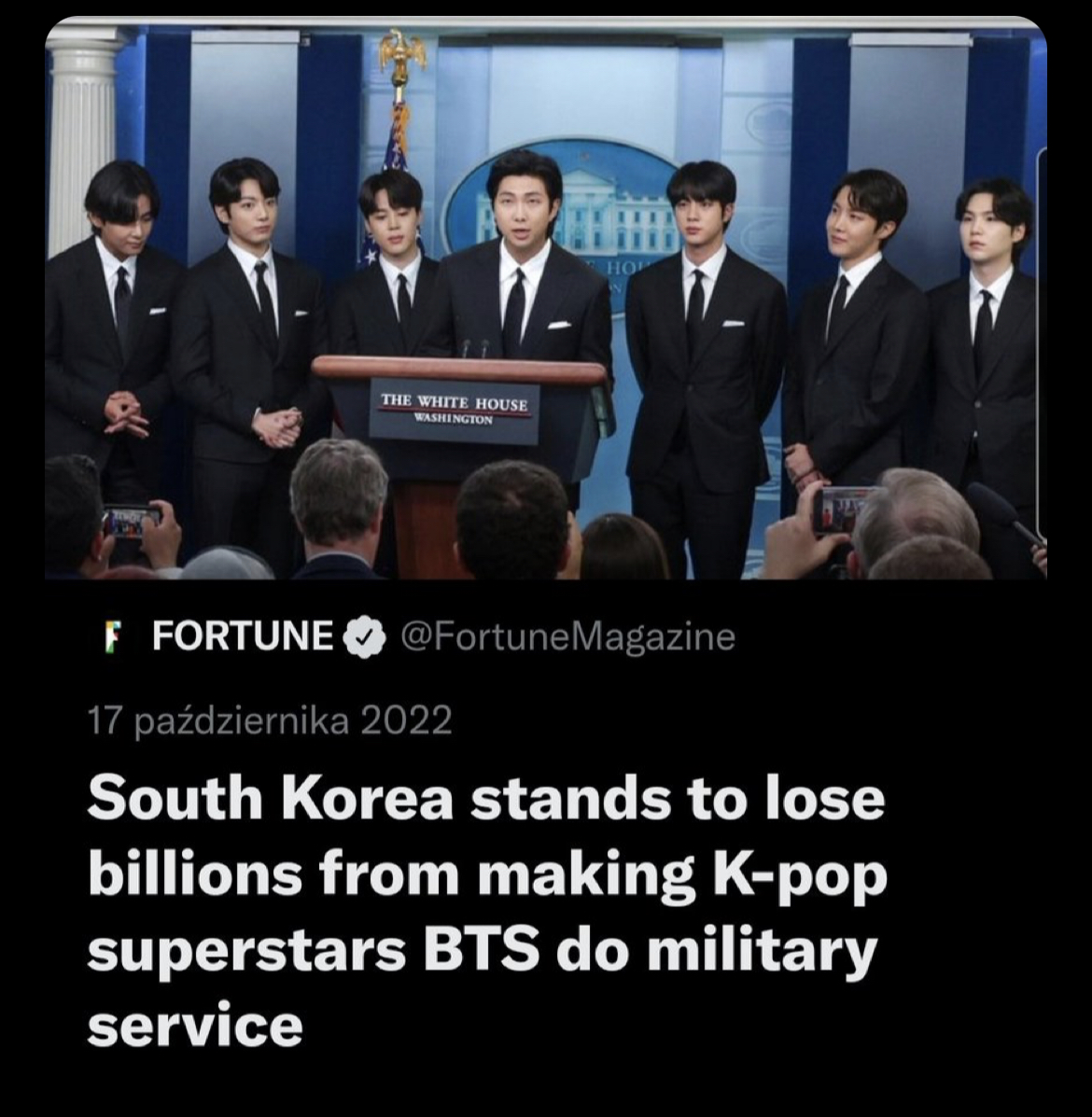Screen dimensions: 1092x1117
Task: Click the word "service" ending the headline
Action: 195,1026
